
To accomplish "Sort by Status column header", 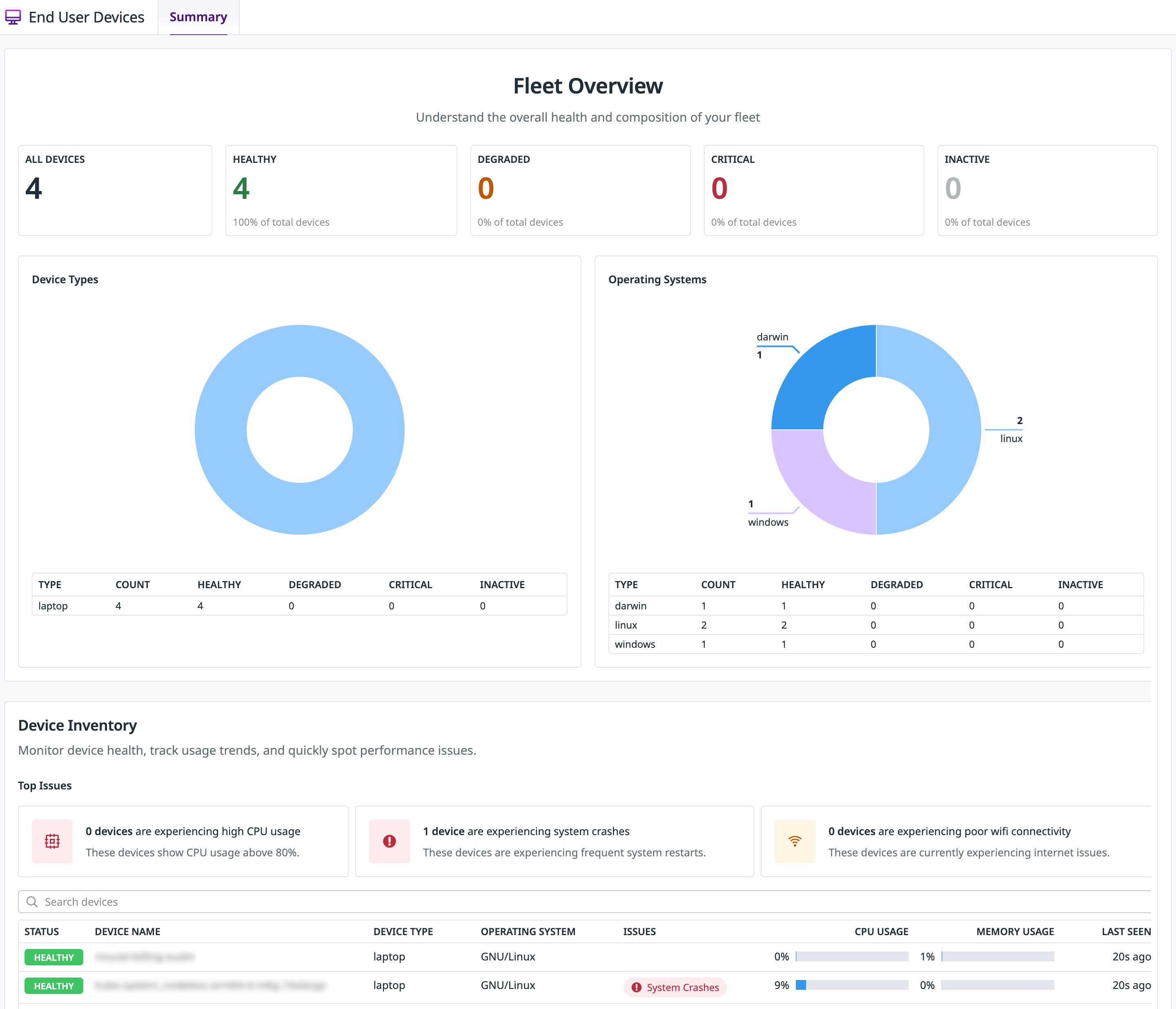I will point(41,931).
